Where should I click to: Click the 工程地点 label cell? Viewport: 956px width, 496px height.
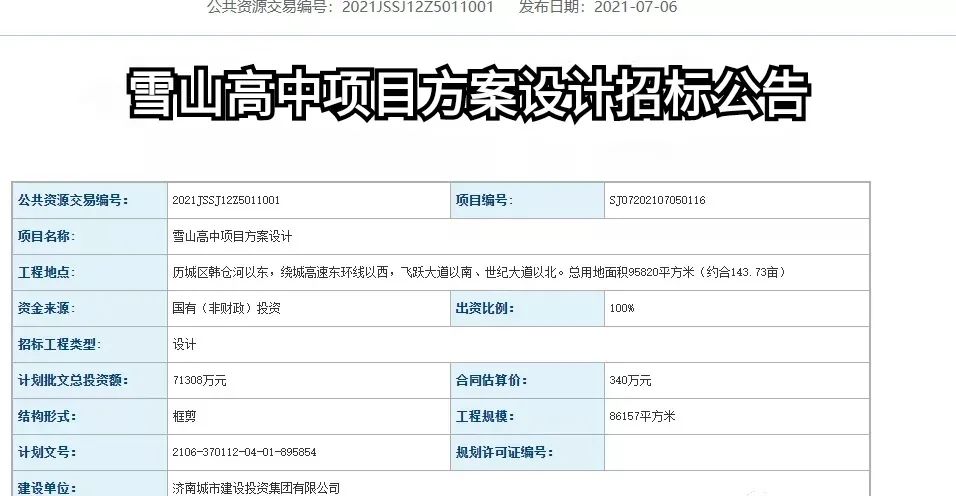90,272
